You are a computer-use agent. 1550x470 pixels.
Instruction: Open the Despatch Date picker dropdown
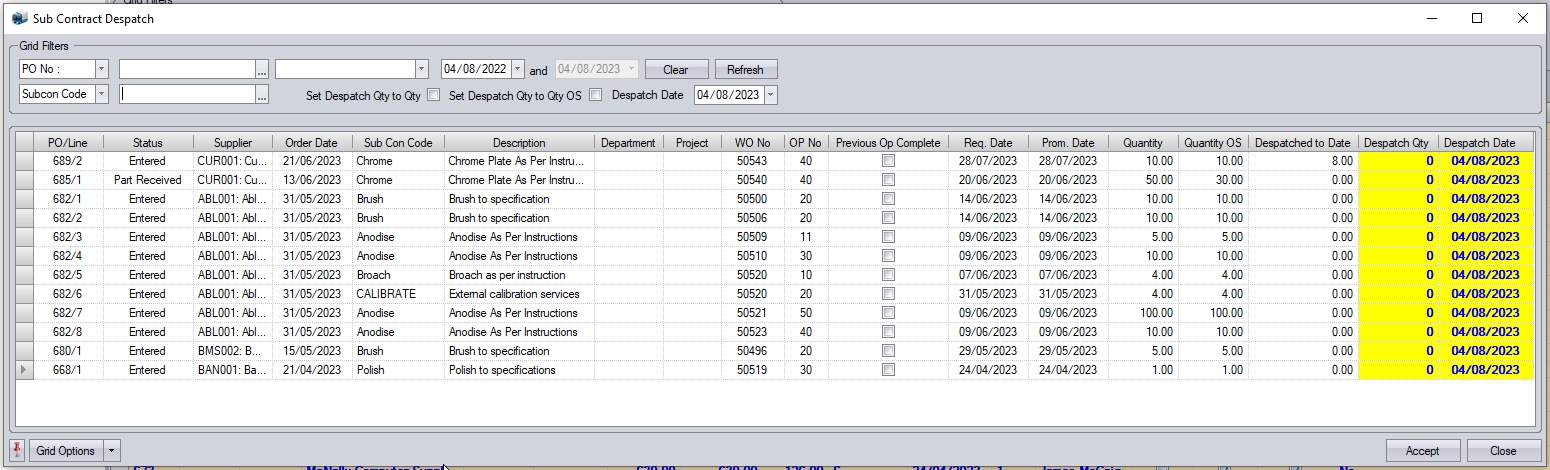pos(770,96)
